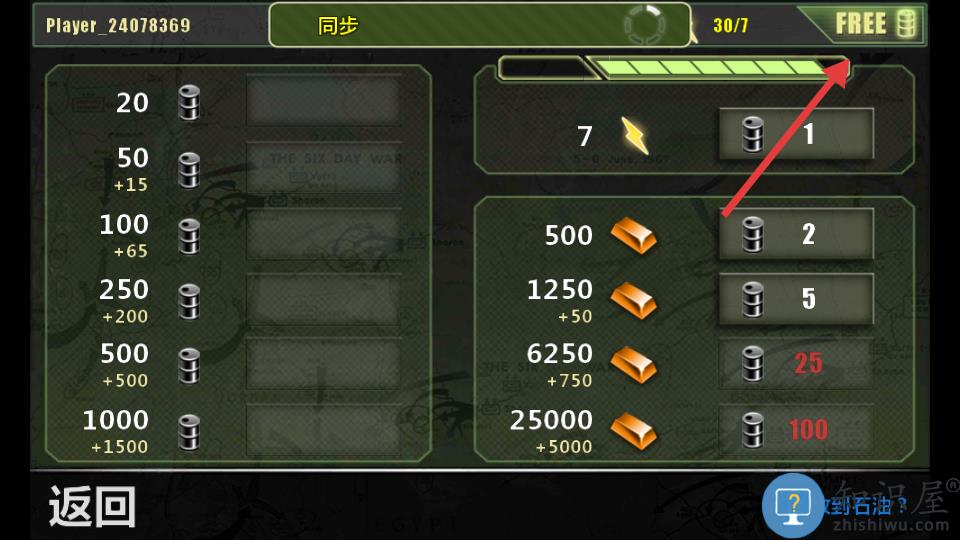Click the oil barrel icon beside 20
The image size is (960, 540).
189,102
